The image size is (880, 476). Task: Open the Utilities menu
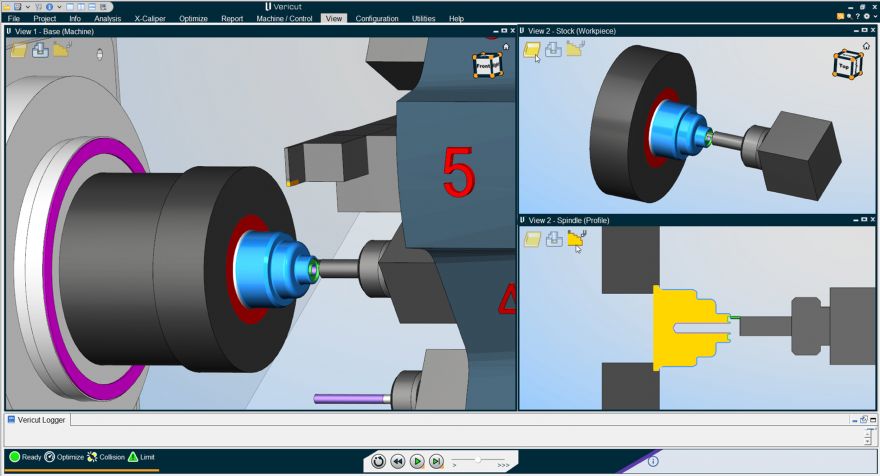[x=424, y=19]
